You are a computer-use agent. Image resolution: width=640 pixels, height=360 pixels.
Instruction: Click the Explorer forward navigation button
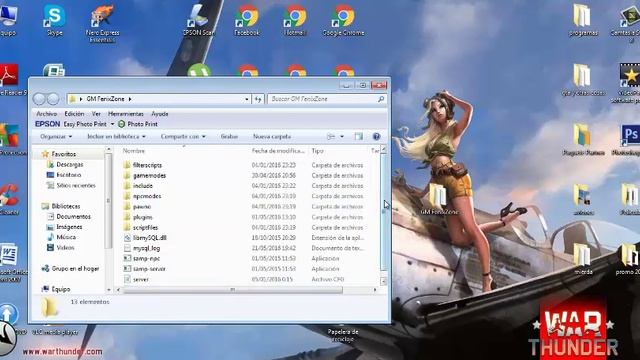pos(53,99)
